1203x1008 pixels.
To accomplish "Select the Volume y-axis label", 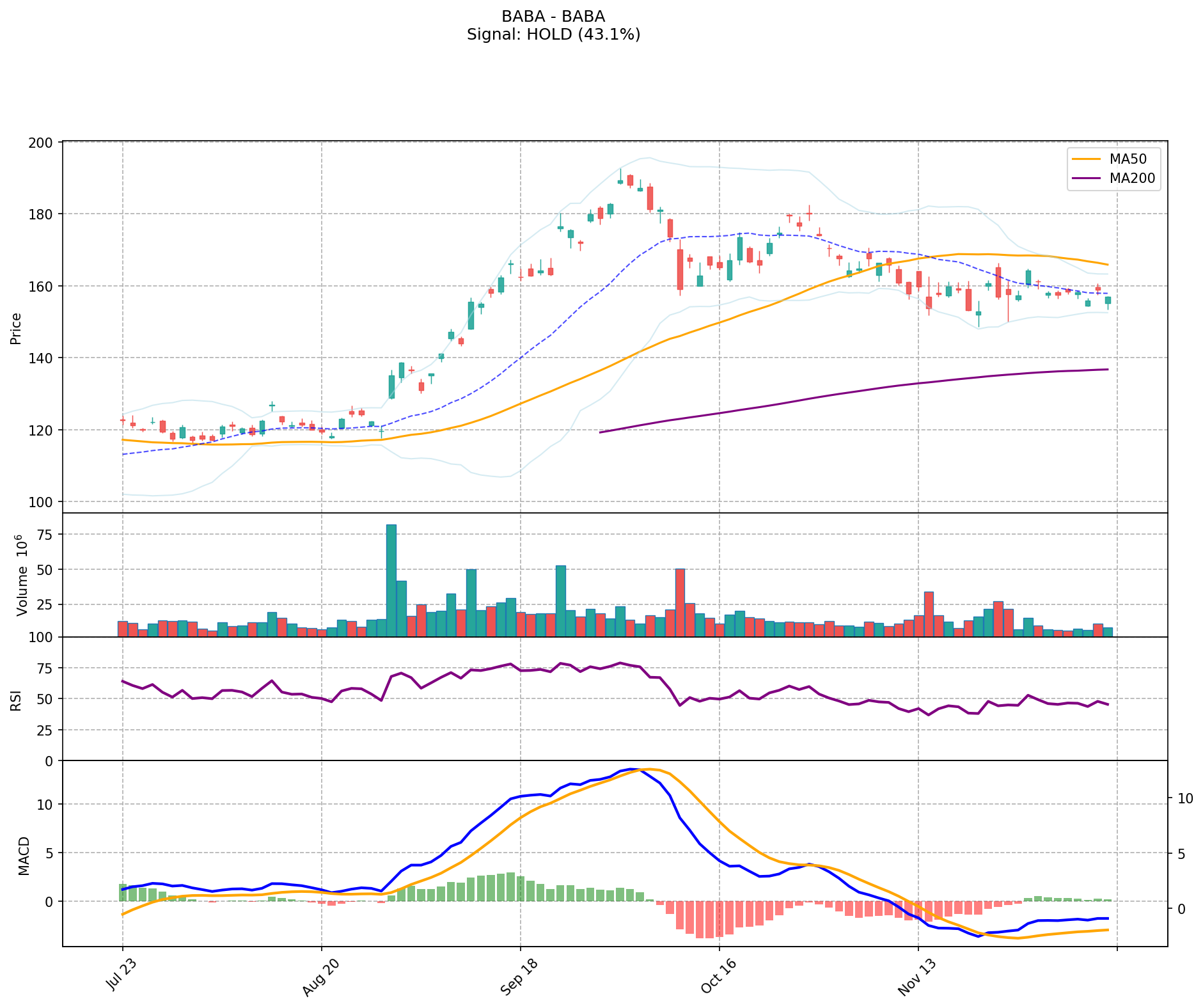I will (x=22, y=576).
